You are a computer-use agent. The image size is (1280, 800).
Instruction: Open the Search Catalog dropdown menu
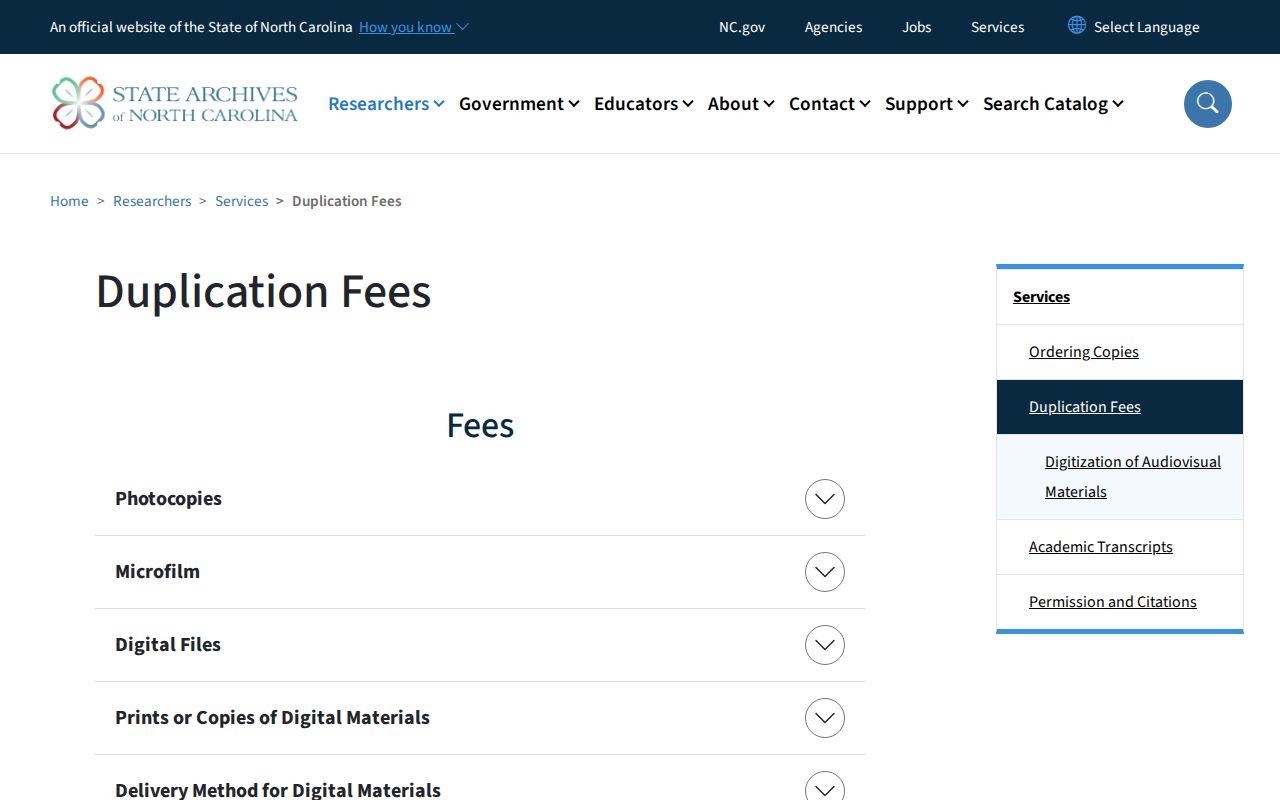tap(1053, 104)
